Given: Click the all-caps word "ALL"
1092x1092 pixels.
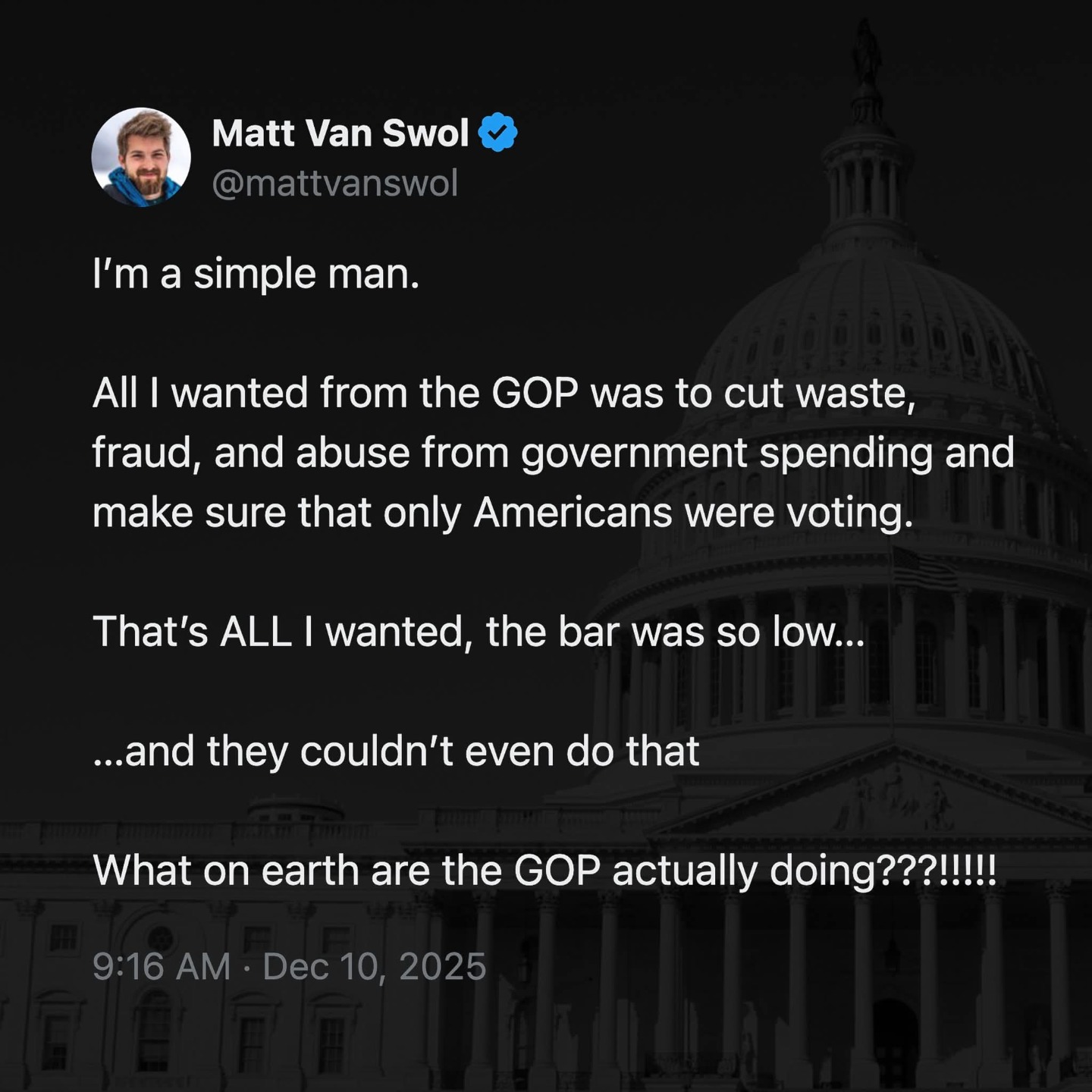Looking at the screenshot, I should (256, 632).
